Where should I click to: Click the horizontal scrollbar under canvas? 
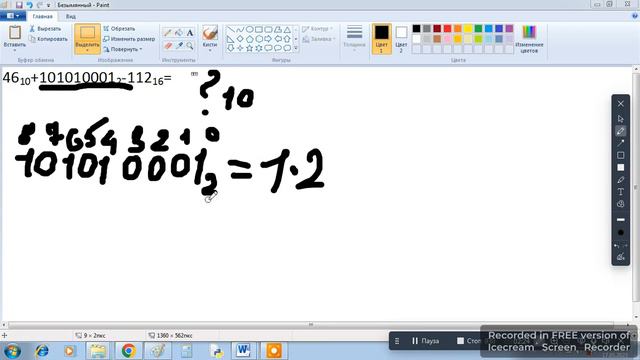311,325
